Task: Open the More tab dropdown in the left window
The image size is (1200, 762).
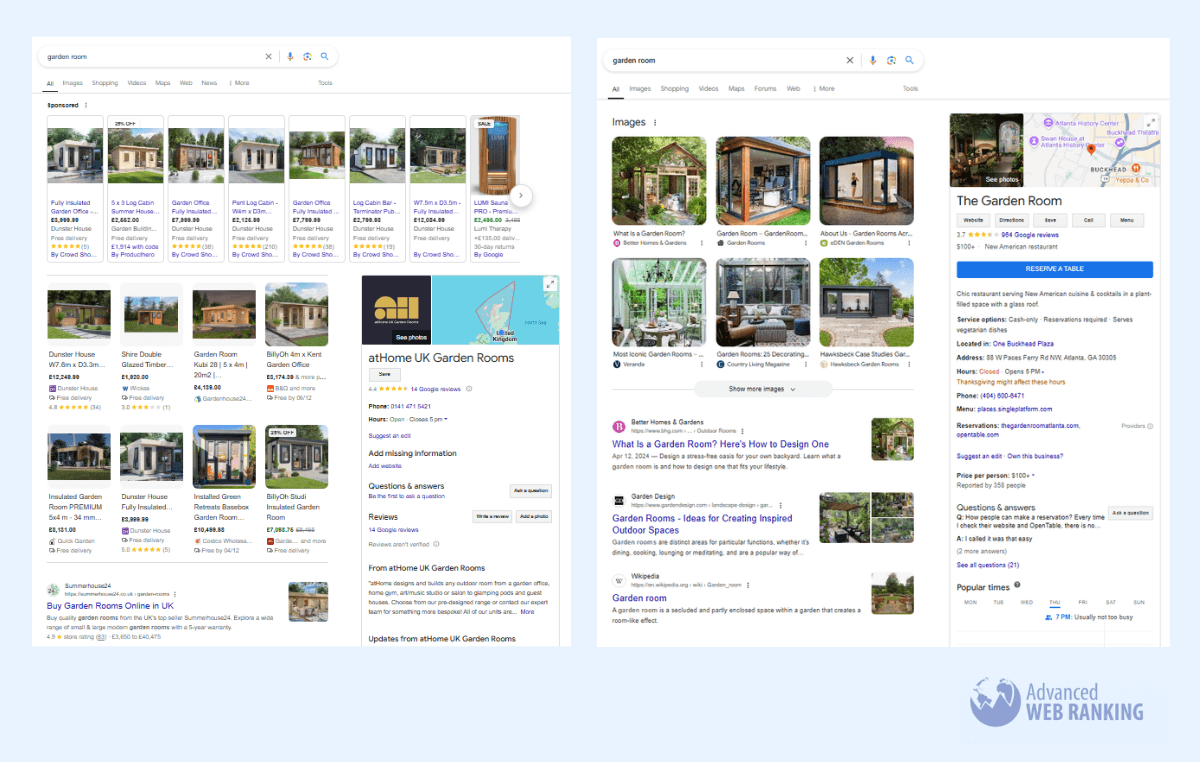Action: [x=239, y=83]
